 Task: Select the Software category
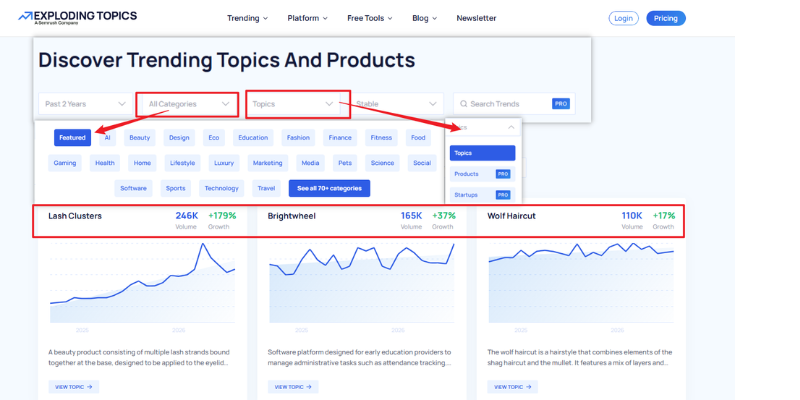pyautogui.click(x=134, y=188)
